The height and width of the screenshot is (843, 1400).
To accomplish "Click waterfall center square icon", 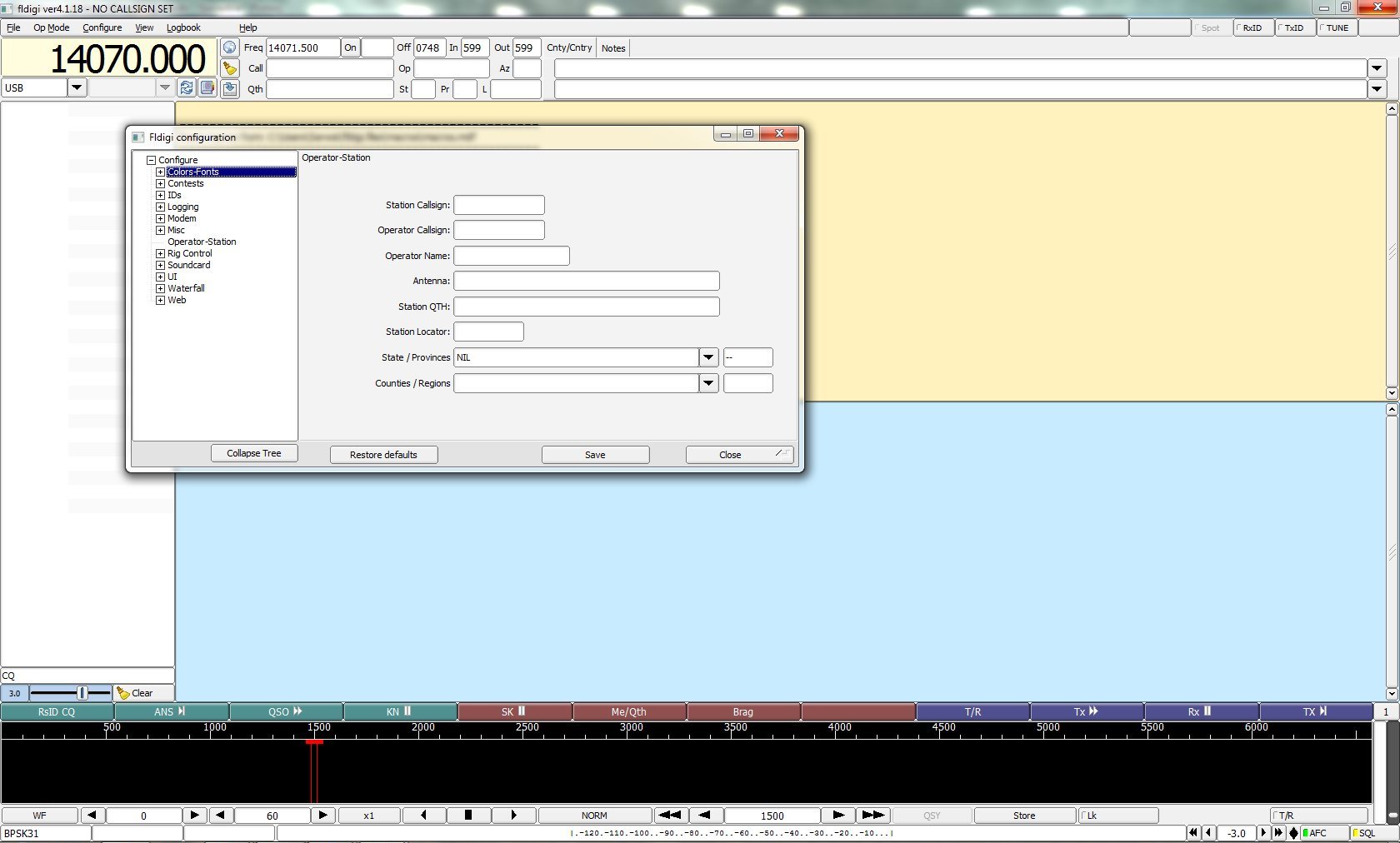I will (x=467, y=816).
